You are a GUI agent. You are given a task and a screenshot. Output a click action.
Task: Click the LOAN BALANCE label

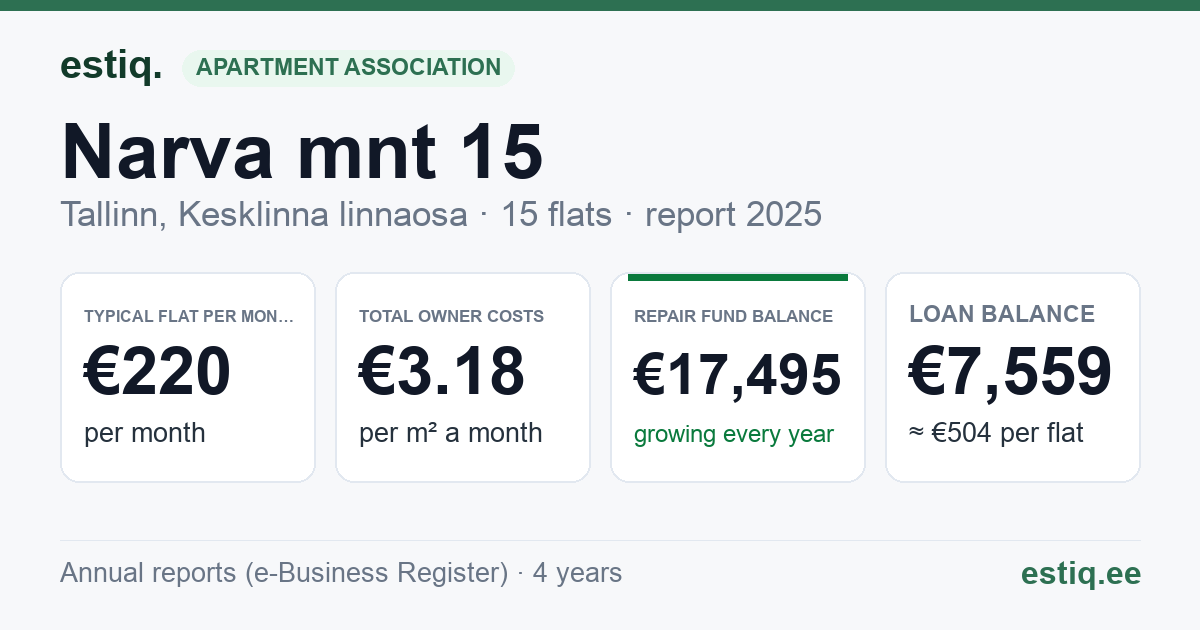pyautogui.click(x=1002, y=314)
